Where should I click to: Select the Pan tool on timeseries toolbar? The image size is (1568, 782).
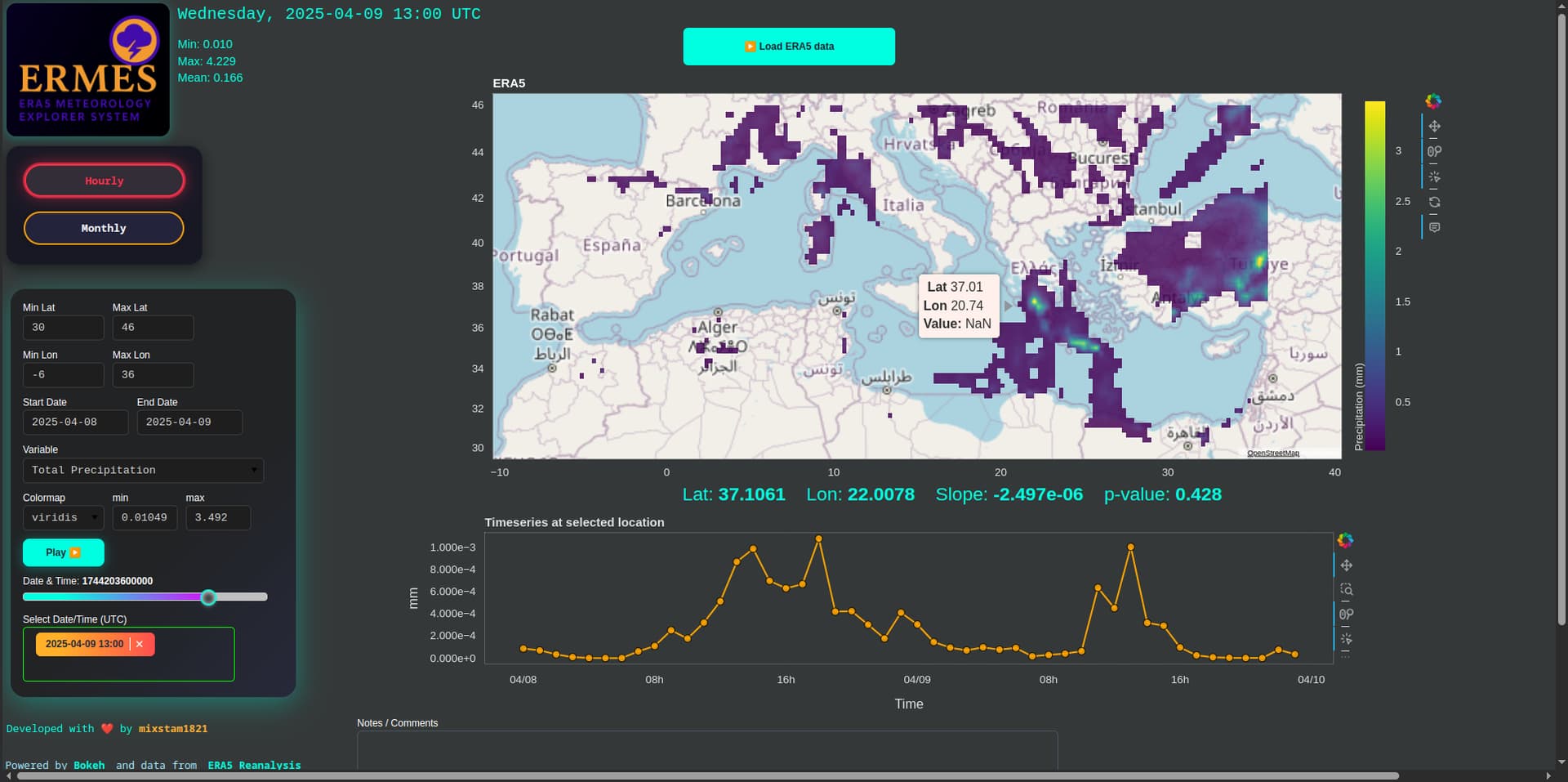[1347, 565]
